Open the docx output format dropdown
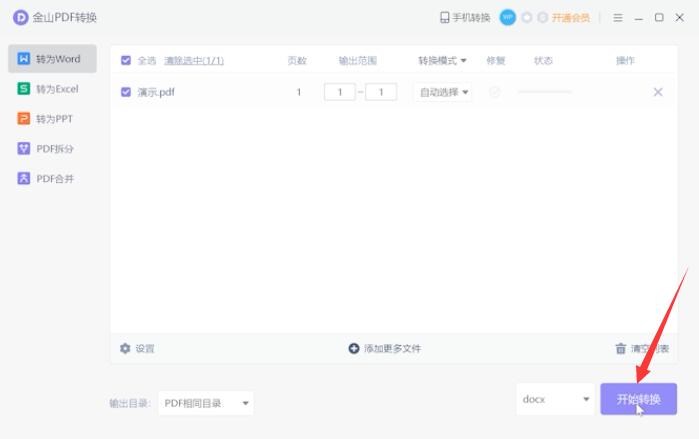 555,399
